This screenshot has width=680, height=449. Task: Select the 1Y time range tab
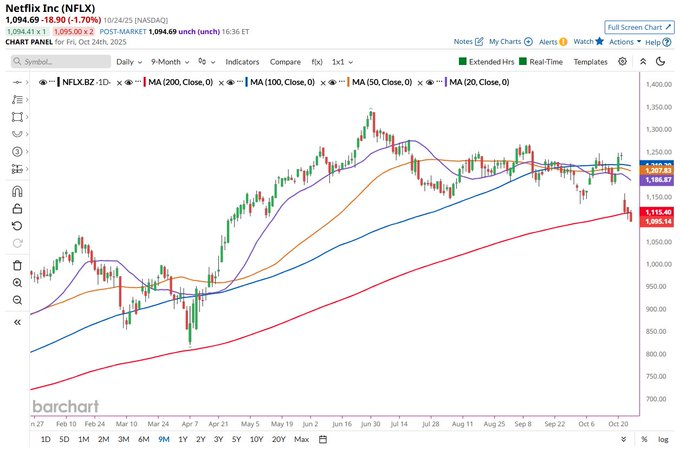pyautogui.click(x=182, y=439)
